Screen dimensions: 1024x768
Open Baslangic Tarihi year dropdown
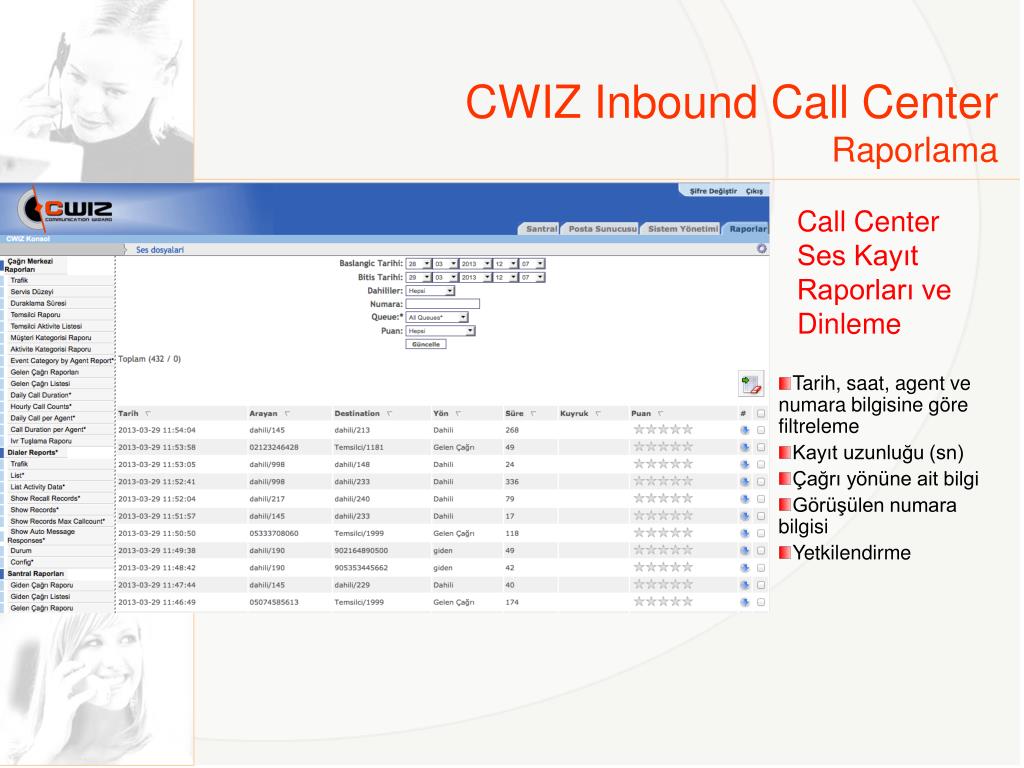[475, 264]
